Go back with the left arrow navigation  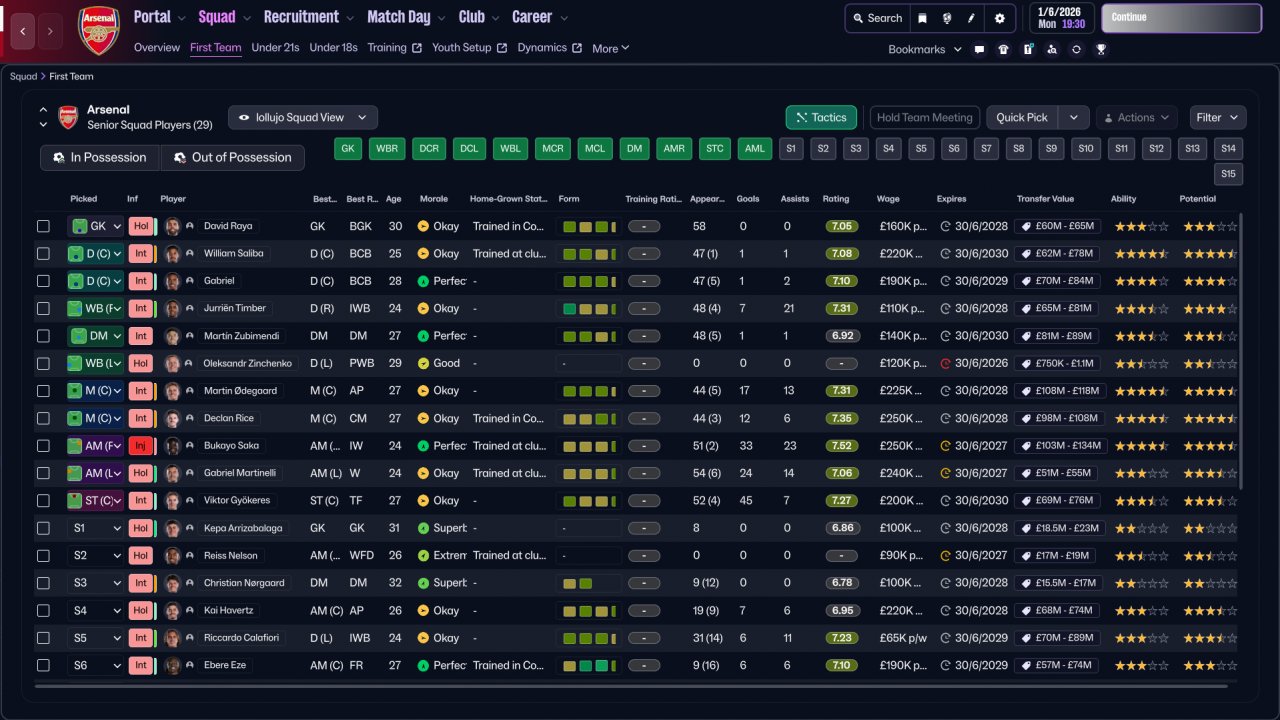(23, 31)
